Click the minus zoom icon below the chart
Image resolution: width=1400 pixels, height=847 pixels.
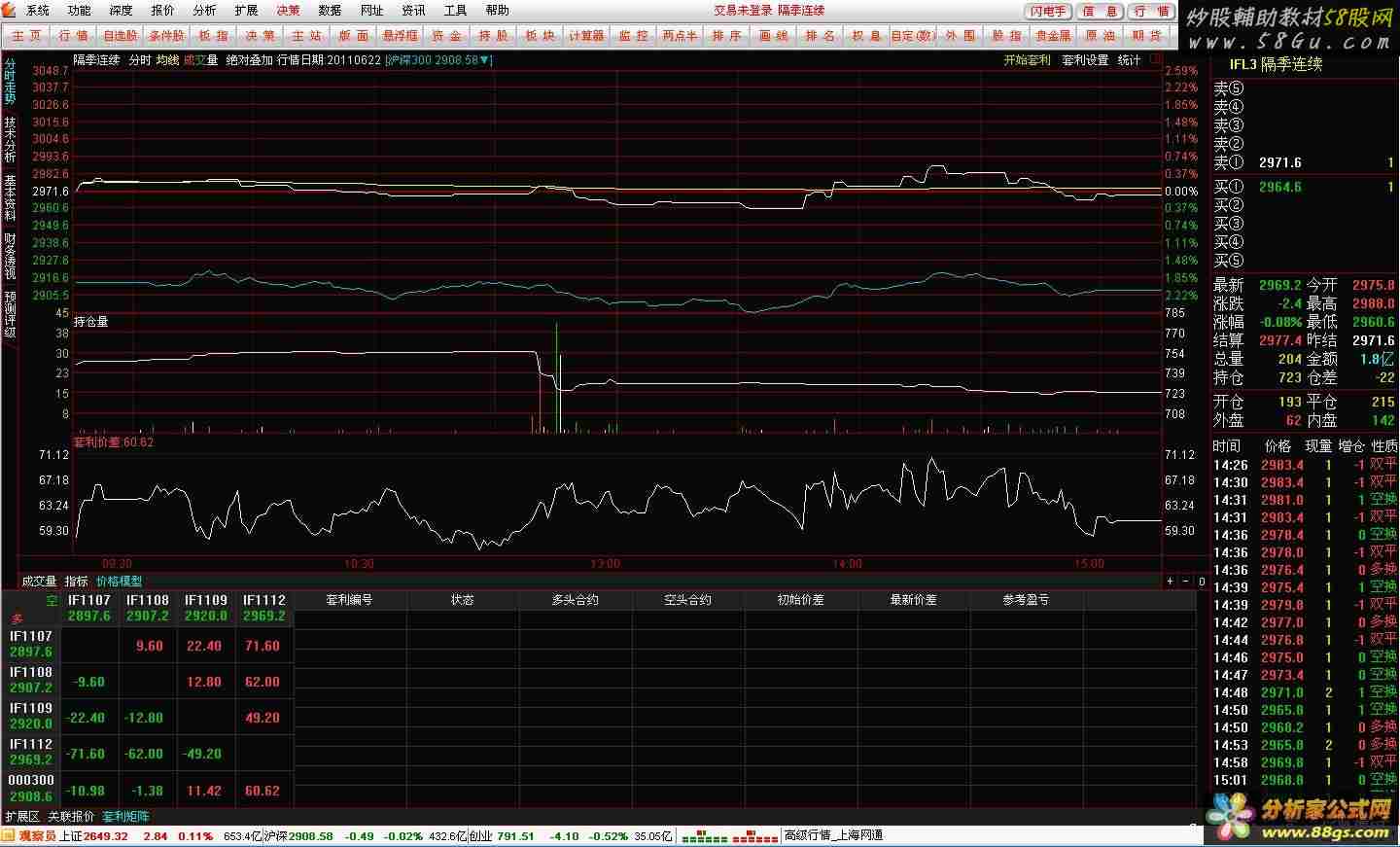1185,582
